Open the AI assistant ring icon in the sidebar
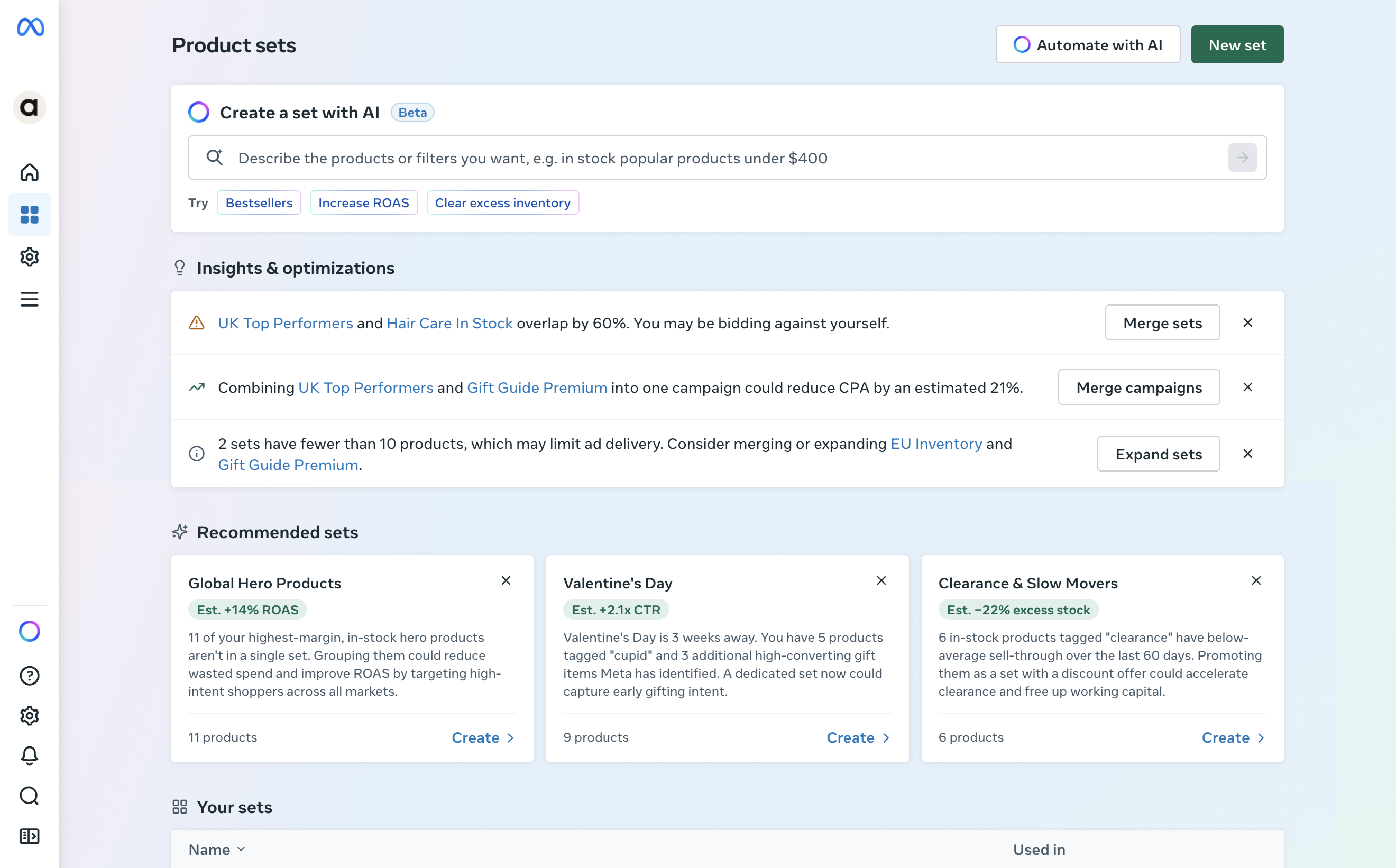 tap(29, 631)
